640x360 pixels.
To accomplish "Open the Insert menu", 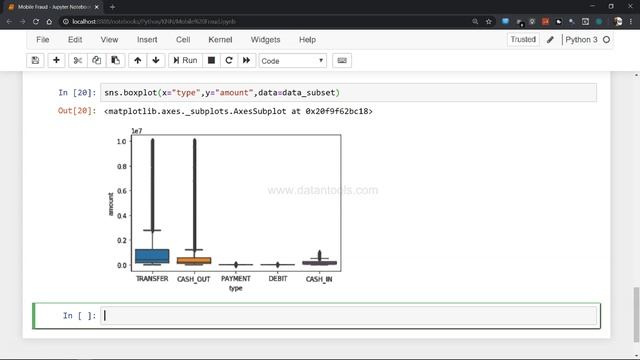I will pyautogui.click(x=147, y=40).
